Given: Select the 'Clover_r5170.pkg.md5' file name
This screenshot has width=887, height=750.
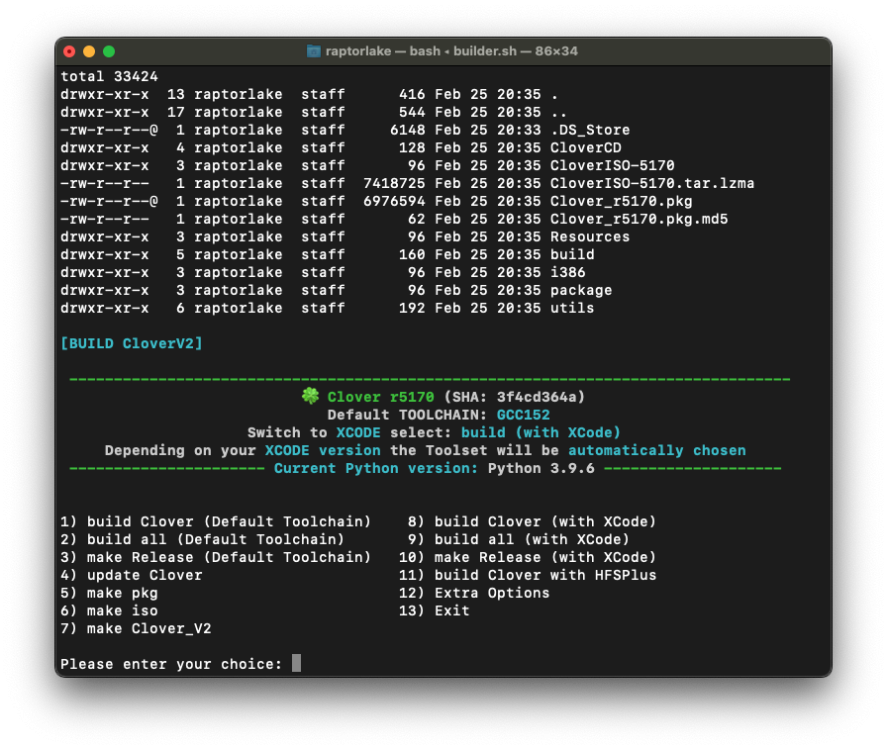Looking at the screenshot, I should click(x=639, y=219).
